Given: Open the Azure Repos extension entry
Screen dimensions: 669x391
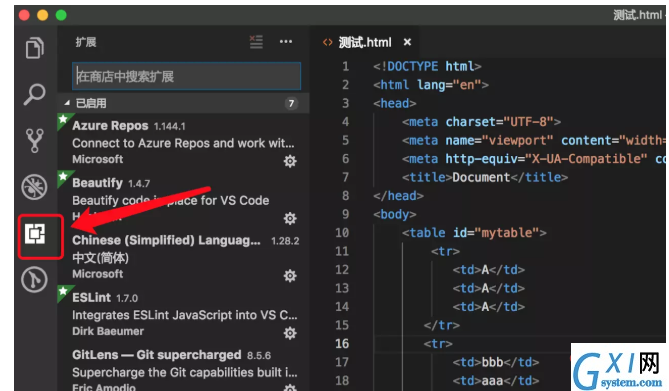Looking at the screenshot, I should pos(183,142).
